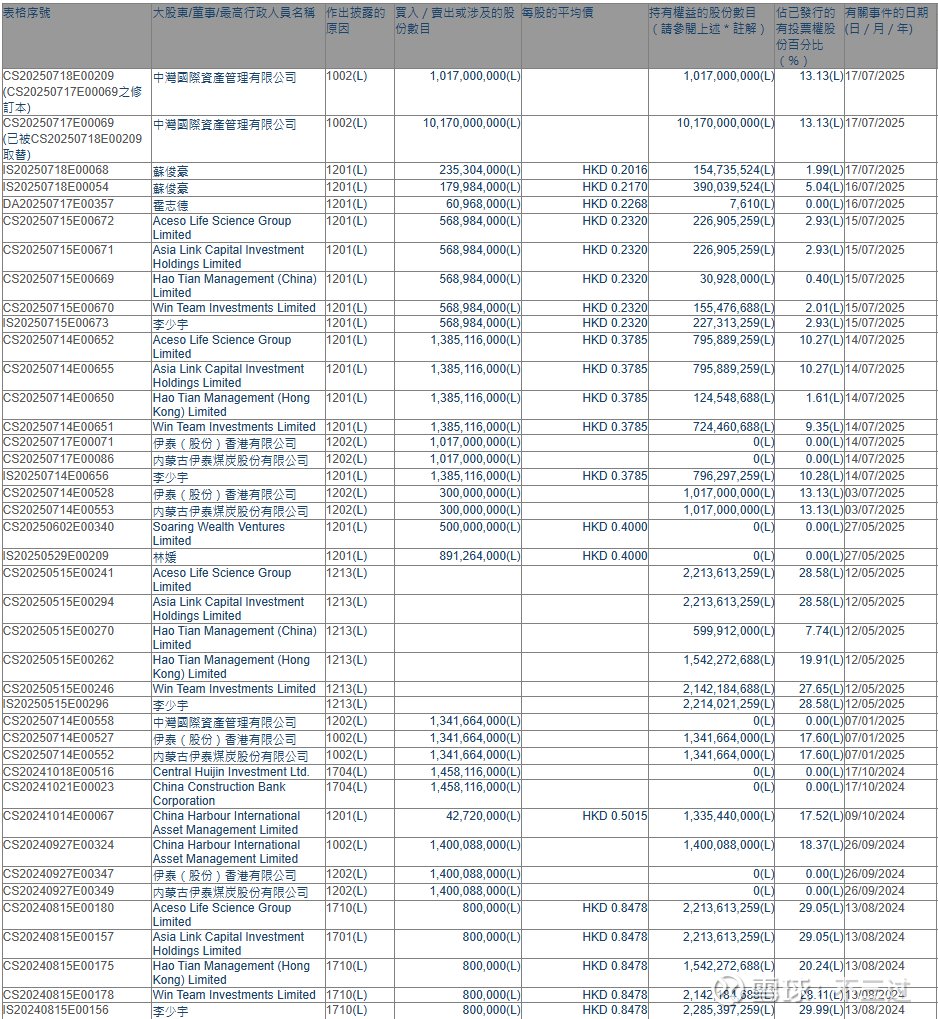Screen dimensions: 938x1019
Task: Select percentage 19.91(L) cell
Action: (x=821, y=660)
